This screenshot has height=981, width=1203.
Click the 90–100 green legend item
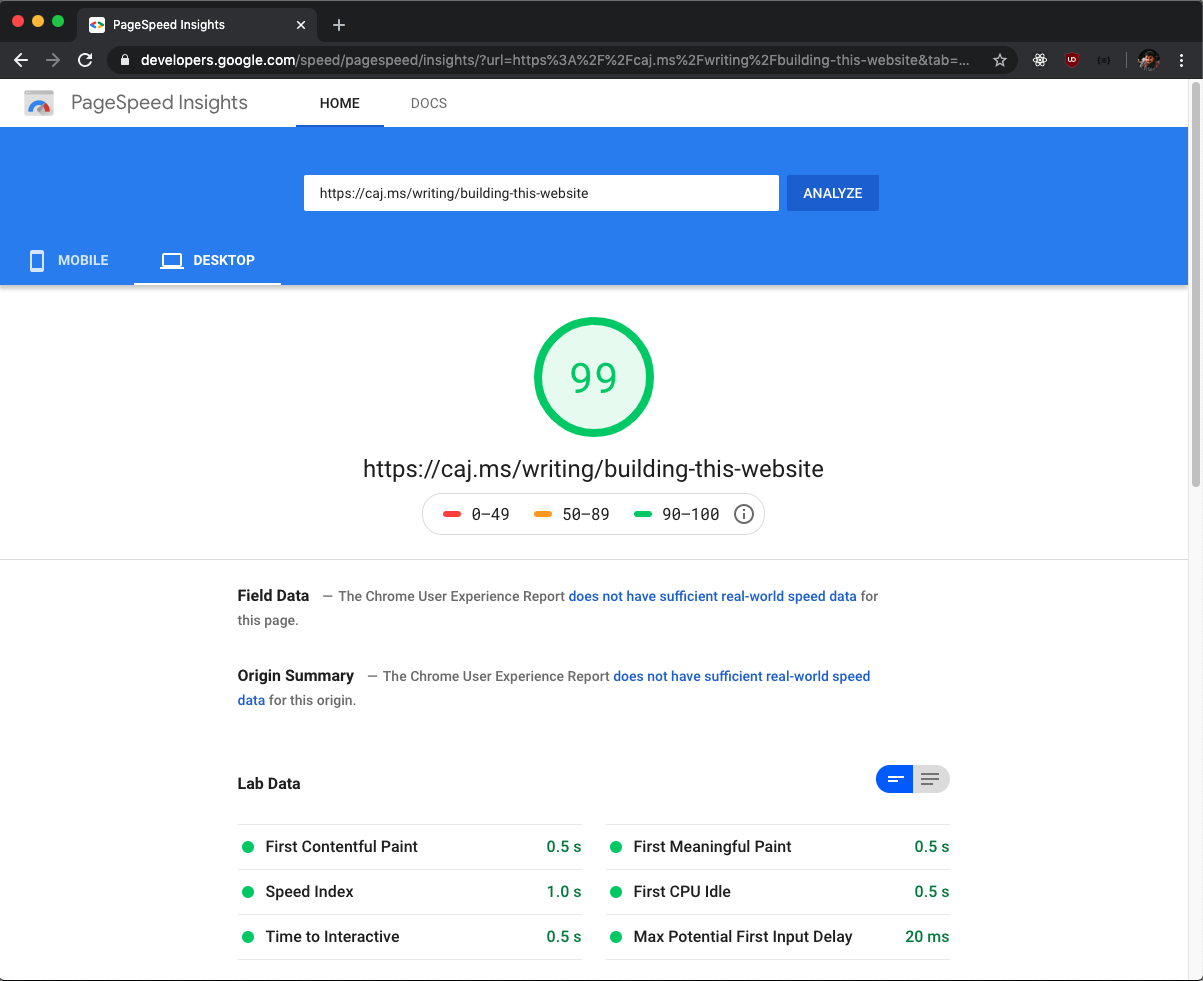point(677,514)
